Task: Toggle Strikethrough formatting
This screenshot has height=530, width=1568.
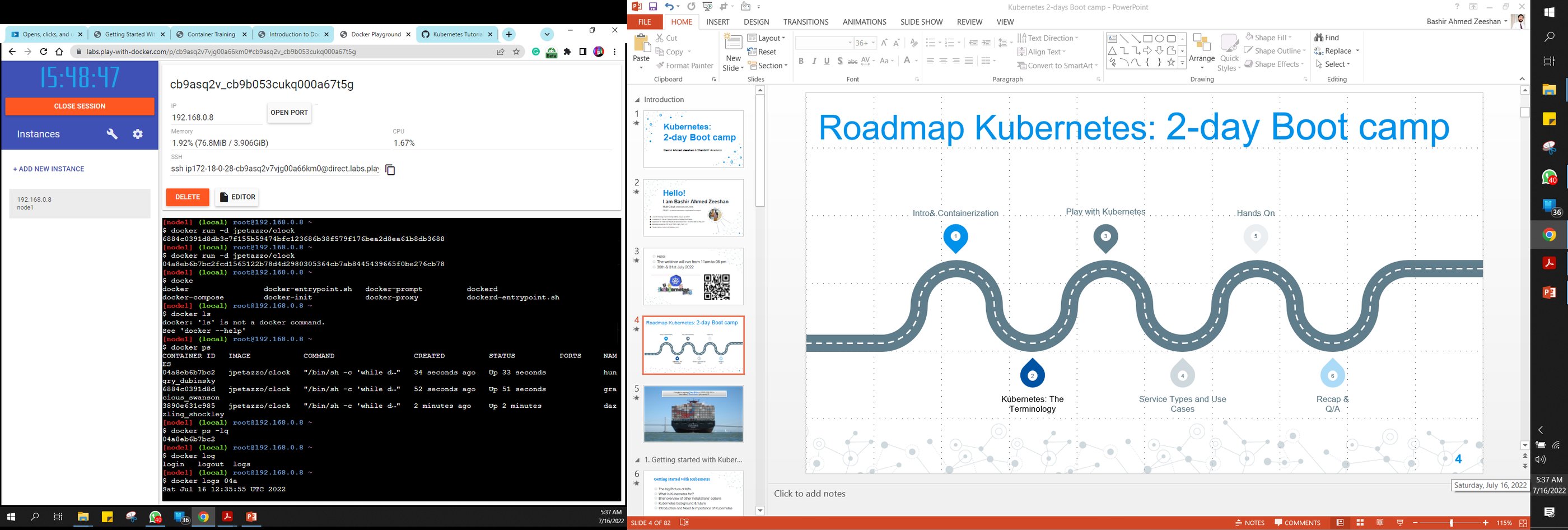Action: click(852, 61)
